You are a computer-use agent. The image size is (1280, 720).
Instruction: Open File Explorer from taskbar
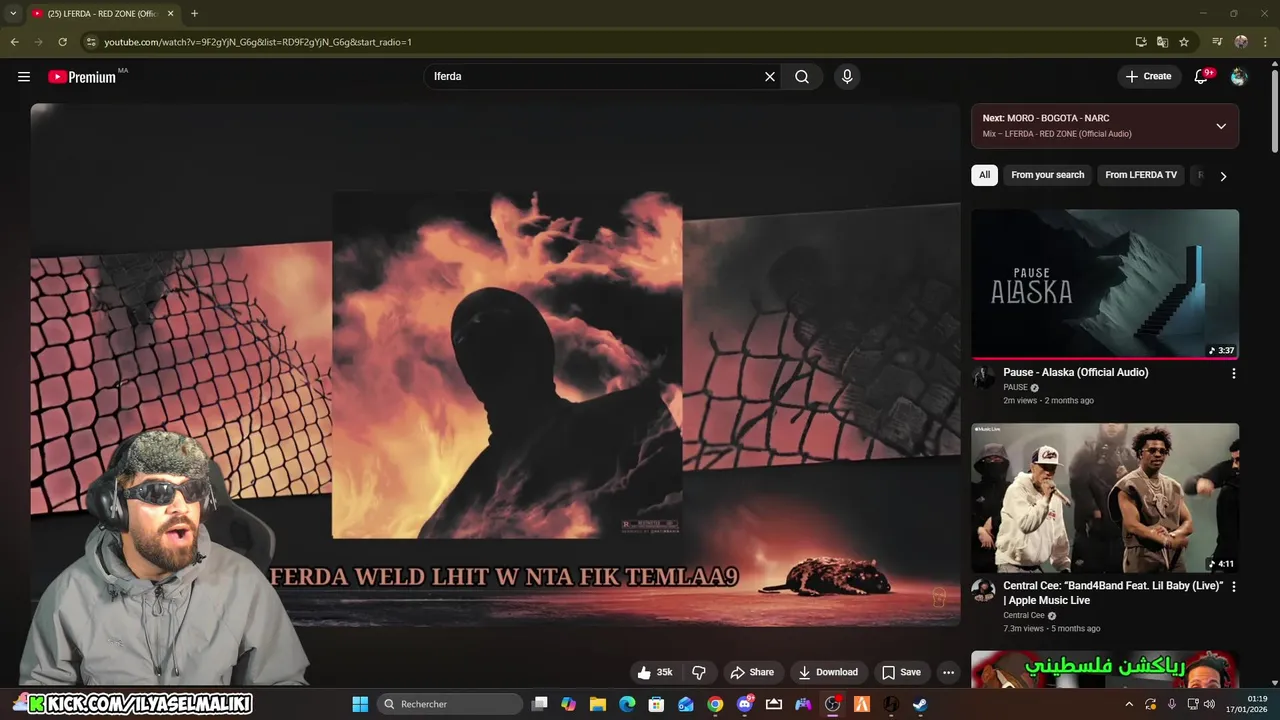tap(598, 704)
